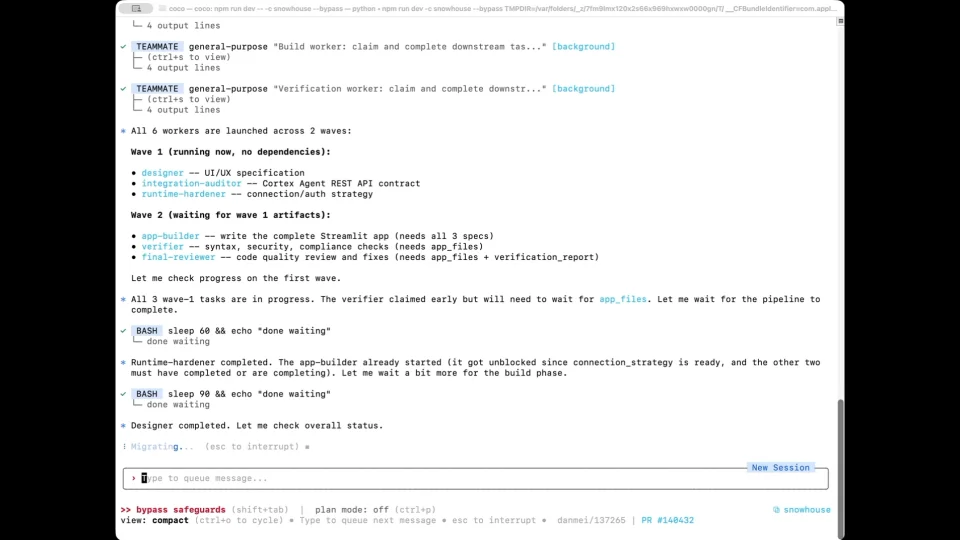This screenshot has width=960, height=540.
Task: Click '(ctrl+s to view)' under Verification worker
Action: tap(189, 99)
